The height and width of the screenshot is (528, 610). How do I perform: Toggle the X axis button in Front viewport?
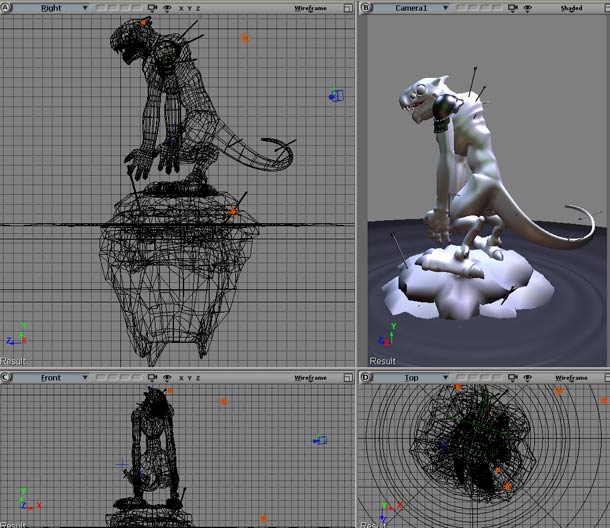181,378
